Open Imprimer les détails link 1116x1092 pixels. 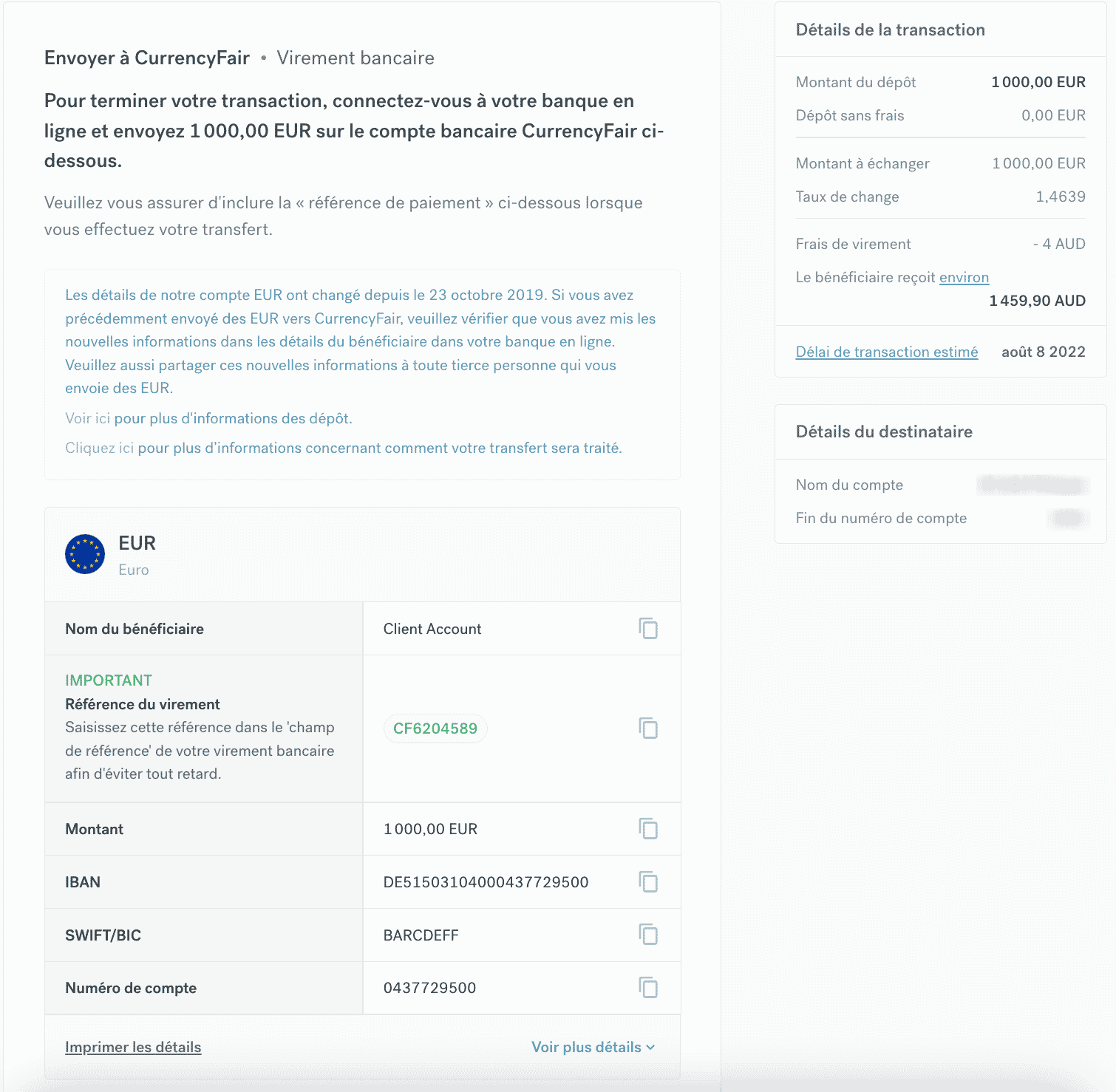[133, 1047]
